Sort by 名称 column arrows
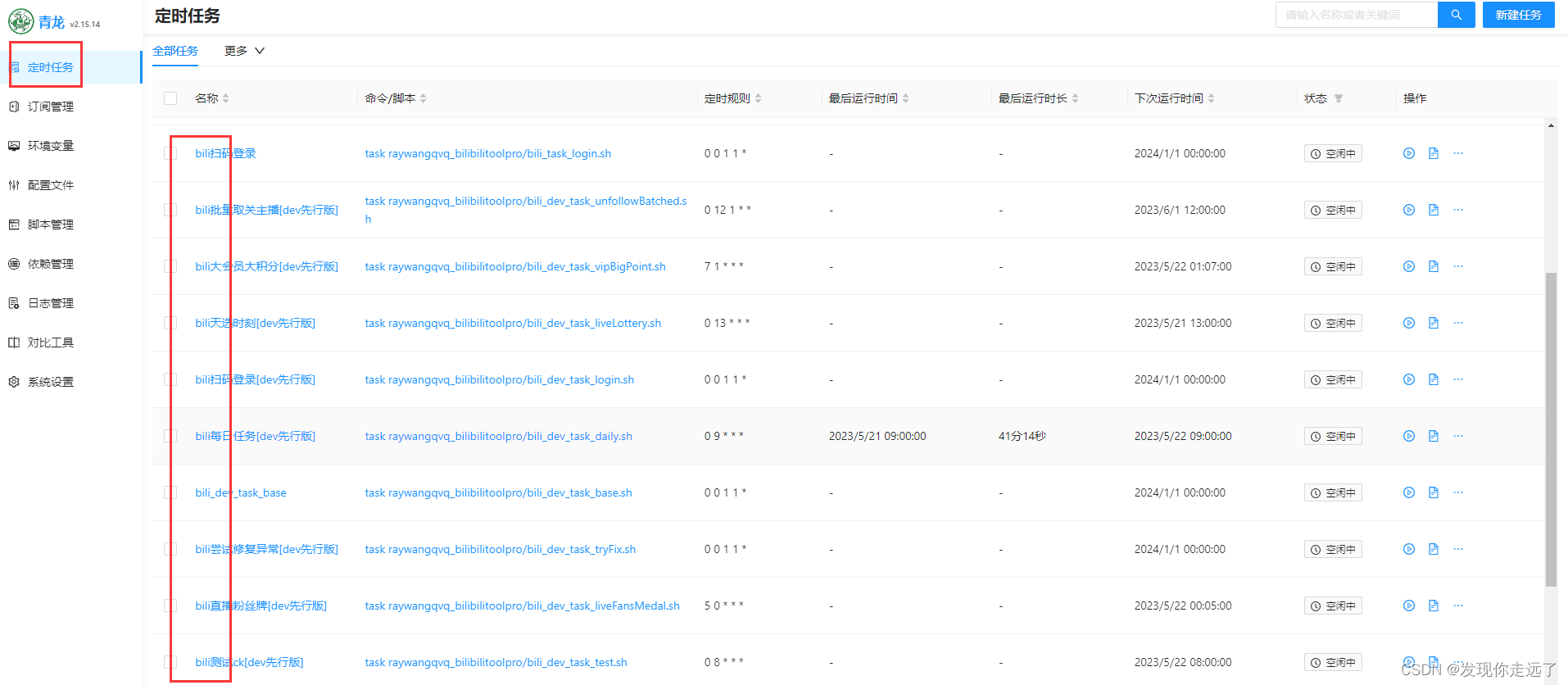 point(225,98)
